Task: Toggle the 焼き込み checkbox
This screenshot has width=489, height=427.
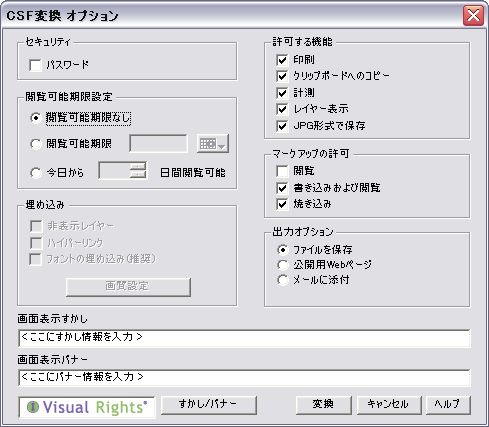Action: (282, 204)
